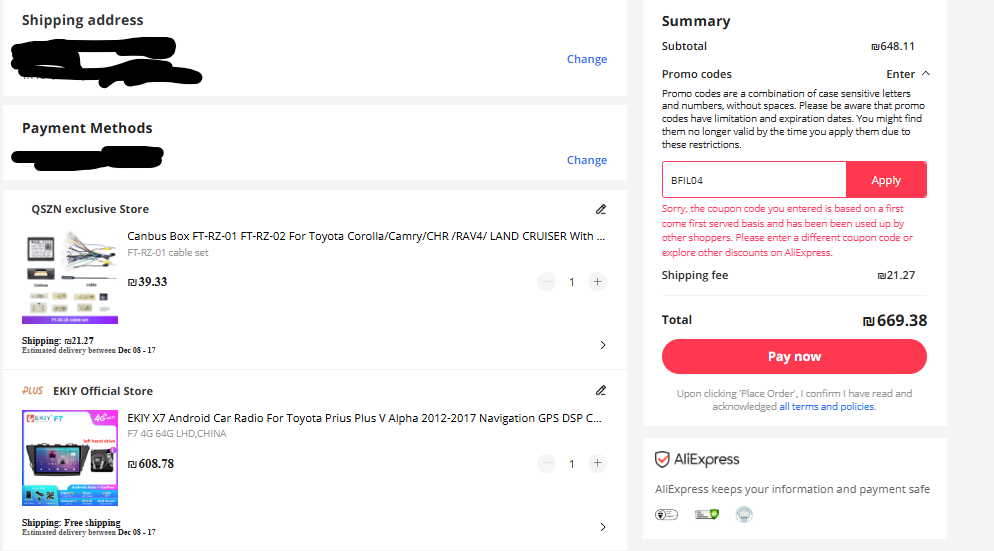Open all terms and policies link
This screenshot has height=551, width=994.
pyautogui.click(x=827, y=407)
